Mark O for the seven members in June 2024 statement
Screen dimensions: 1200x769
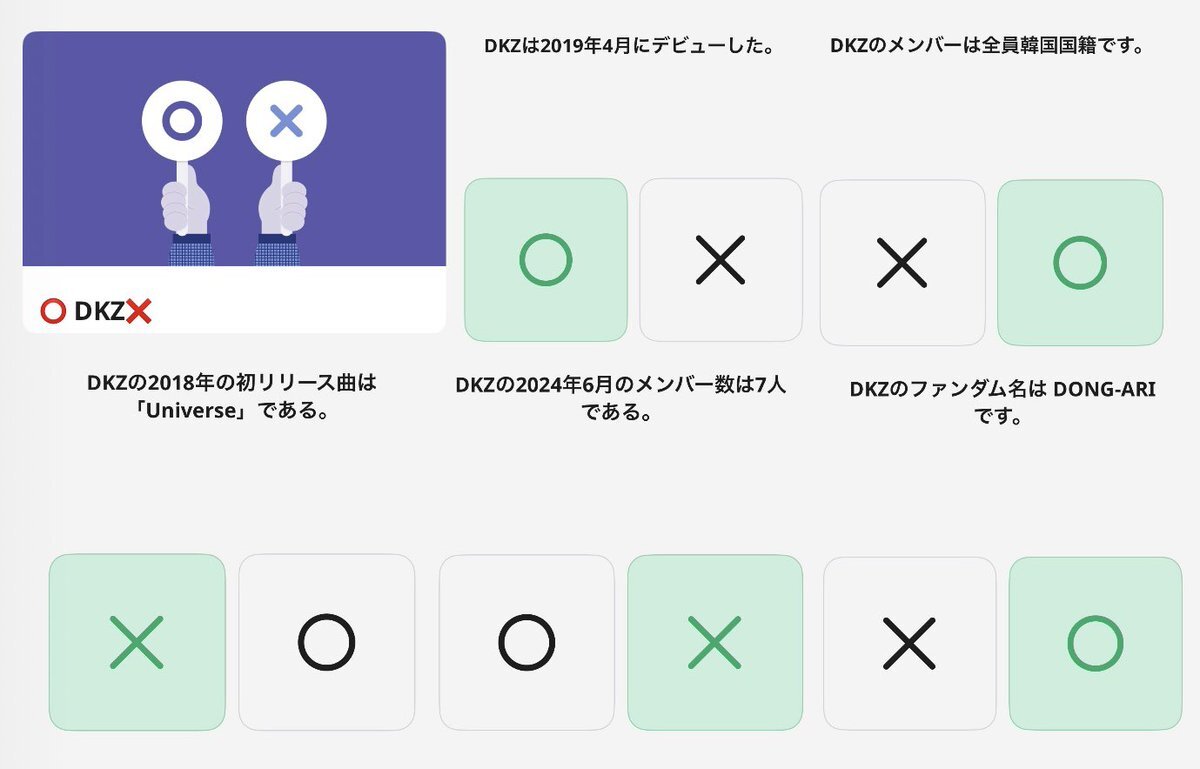pyautogui.click(x=527, y=642)
